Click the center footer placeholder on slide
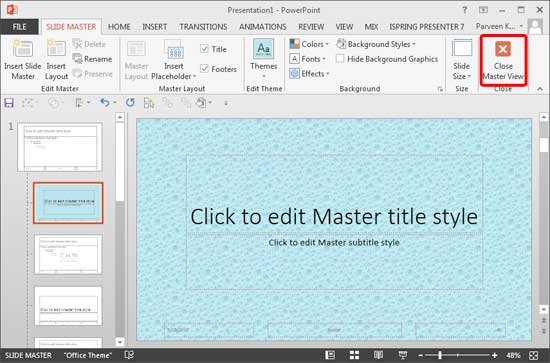Image resolution: width=550 pixels, height=363 pixels. (x=334, y=330)
